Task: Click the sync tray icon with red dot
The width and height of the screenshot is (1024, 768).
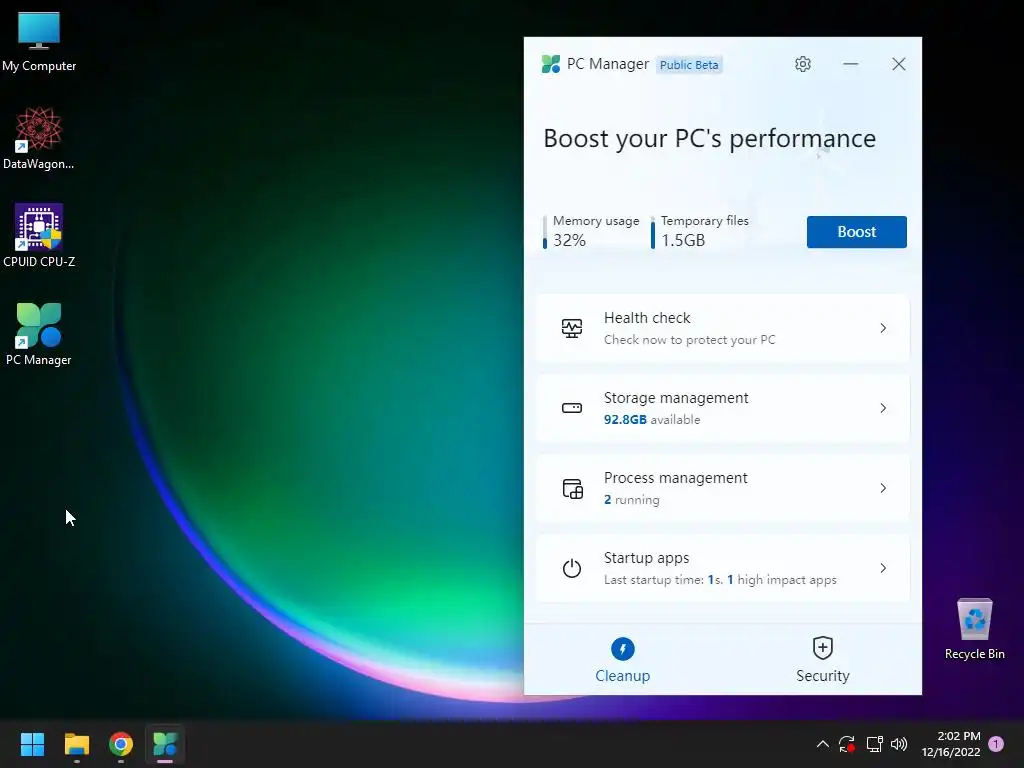Action: (847, 744)
